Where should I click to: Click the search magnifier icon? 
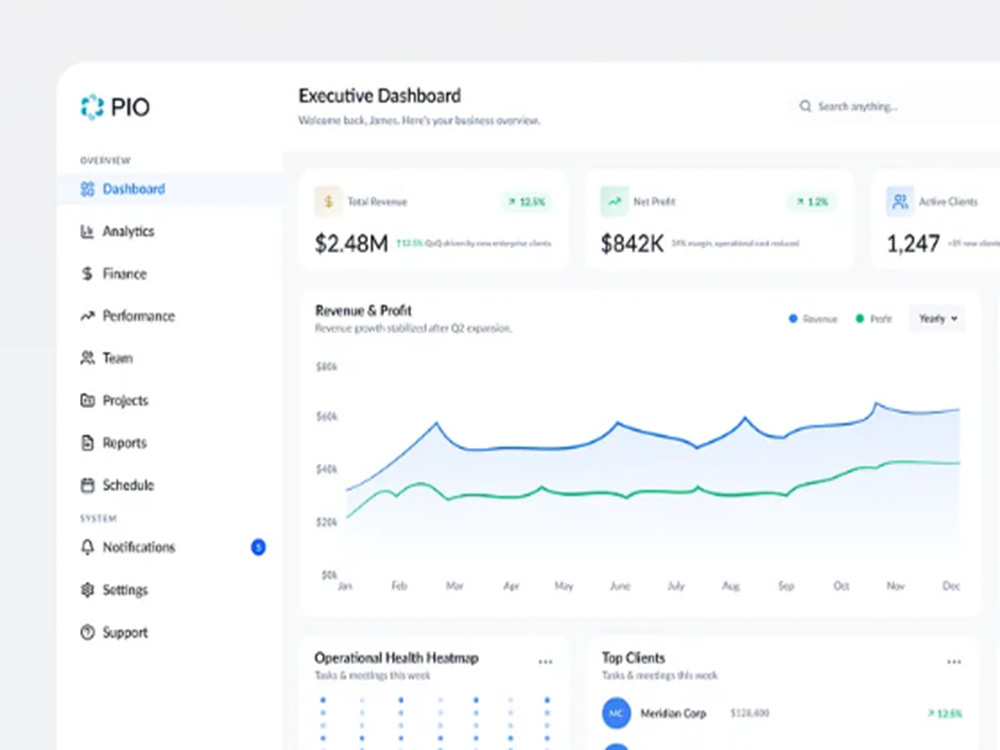tap(805, 106)
